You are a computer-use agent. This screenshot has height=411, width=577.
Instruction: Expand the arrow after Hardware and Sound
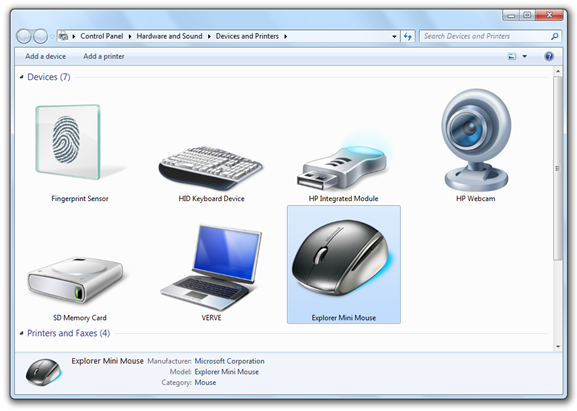[209, 36]
